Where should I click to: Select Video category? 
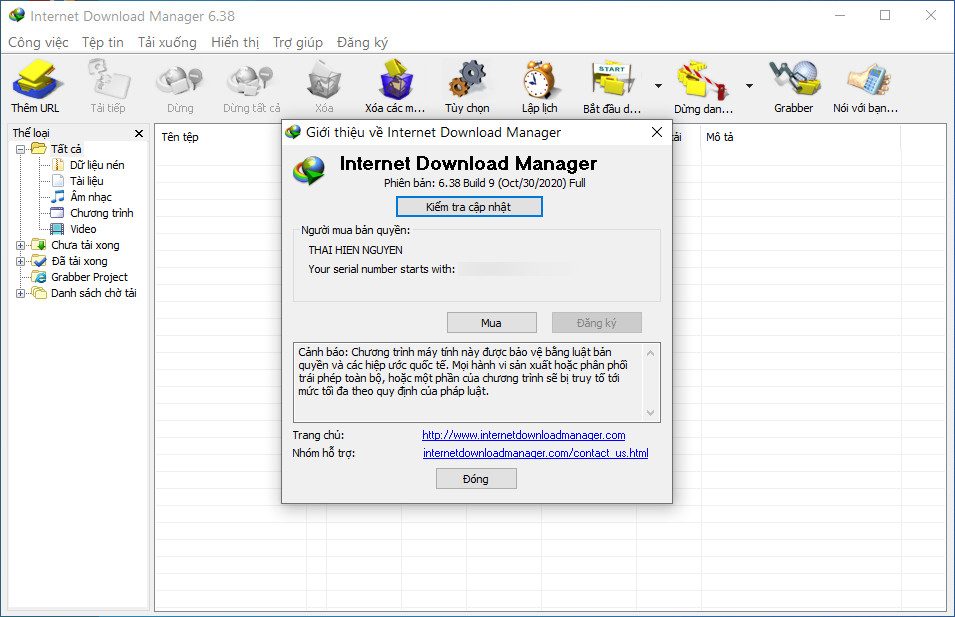click(83, 229)
